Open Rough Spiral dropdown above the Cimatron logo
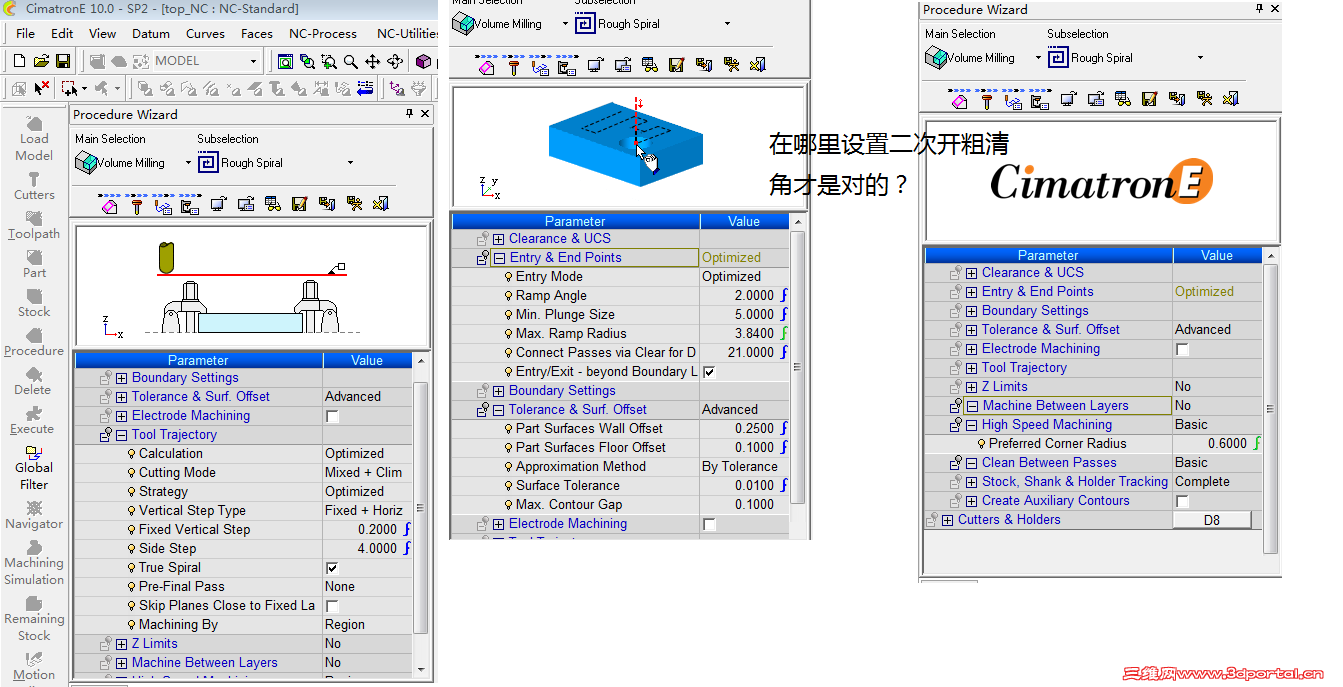This screenshot has height=687, width=1343. click(x=1200, y=58)
